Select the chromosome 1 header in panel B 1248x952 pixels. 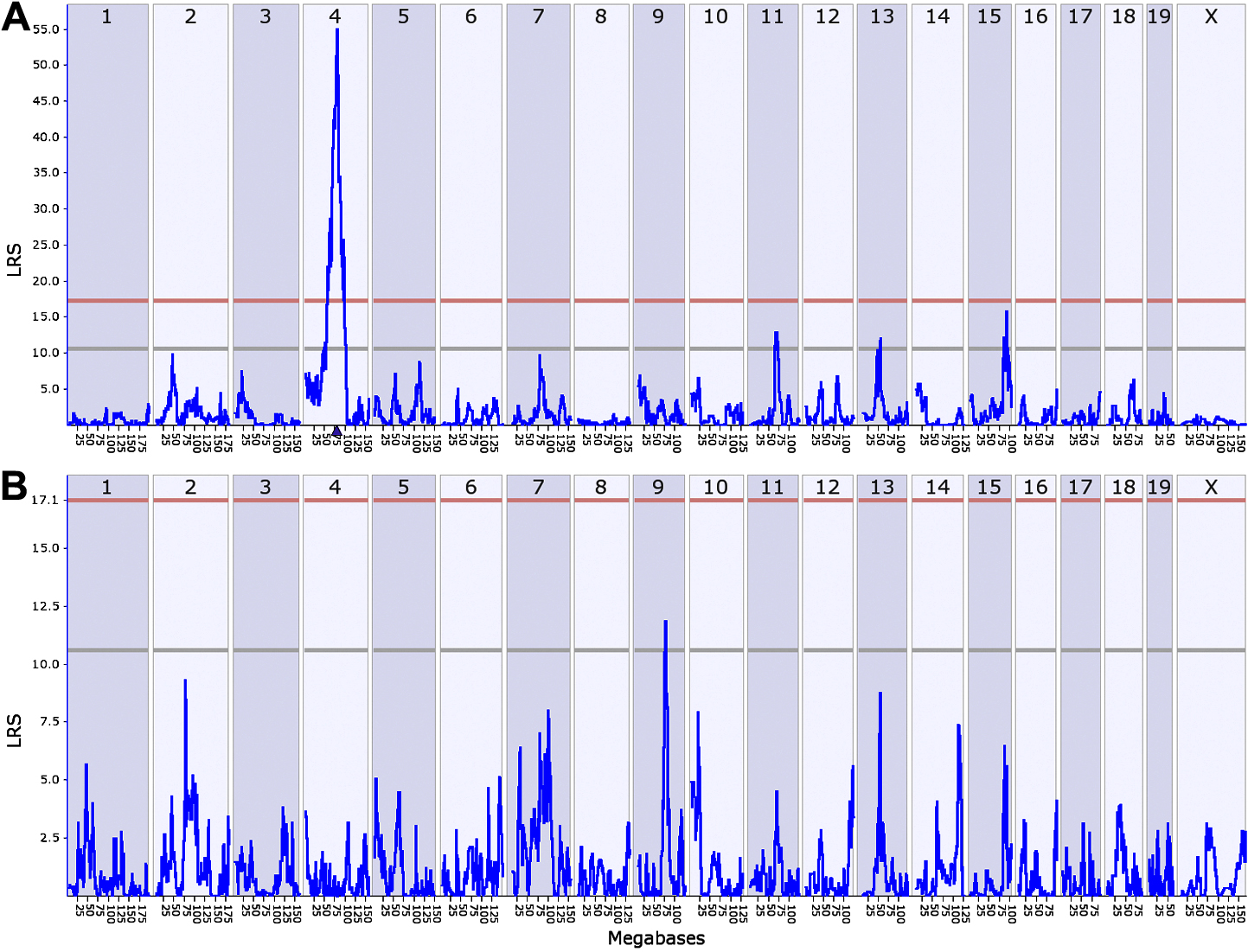click(107, 487)
